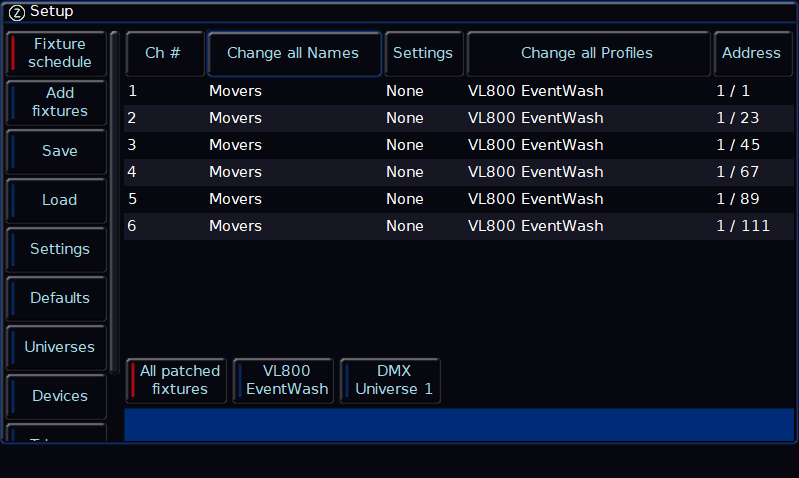
Task: Choose the Defaults sidebar button
Action: pos(57,298)
